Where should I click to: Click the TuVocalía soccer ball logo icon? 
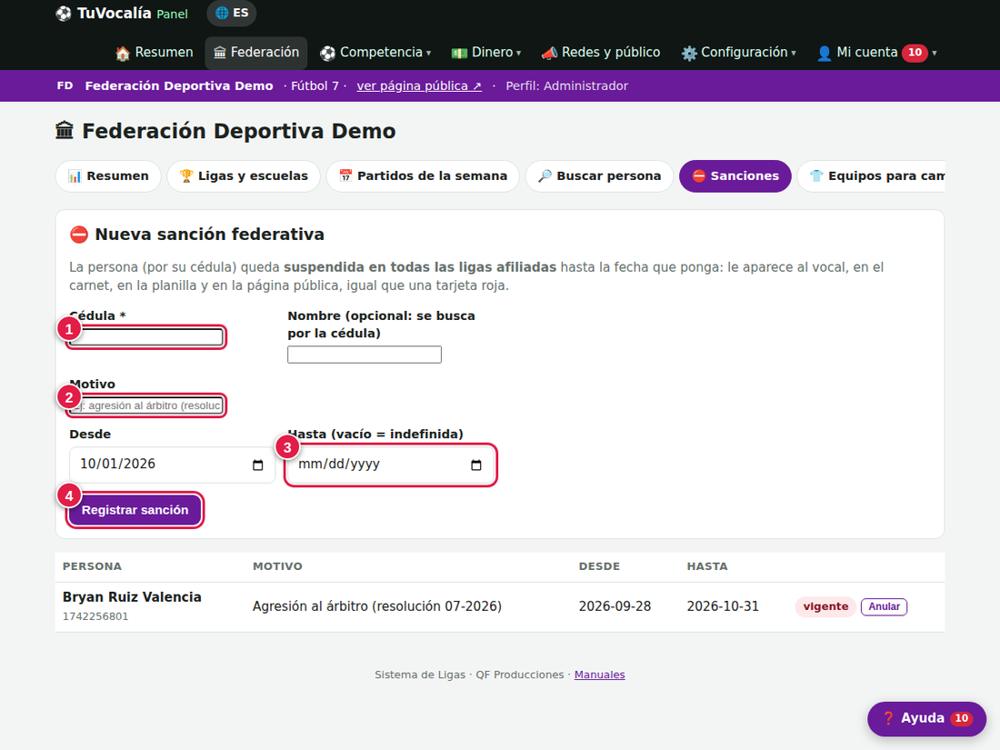tap(63, 13)
